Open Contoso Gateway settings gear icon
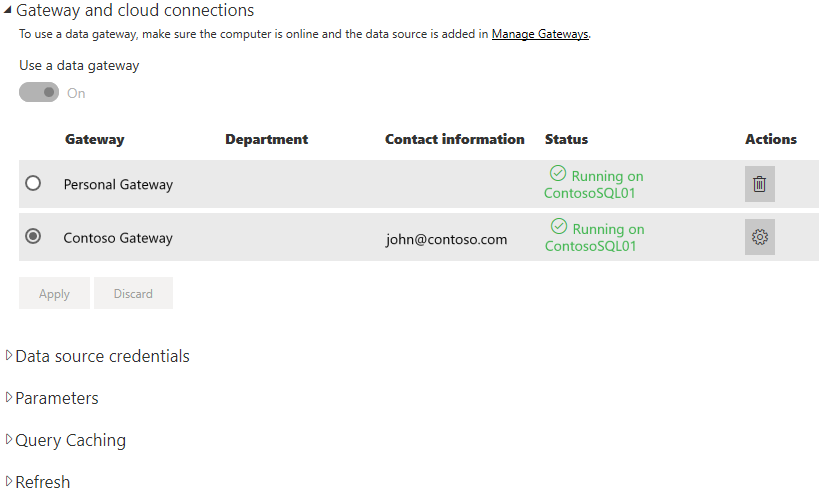Image resolution: width=823 pixels, height=502 pixels. pyautogui.click(x=759, y=237)
